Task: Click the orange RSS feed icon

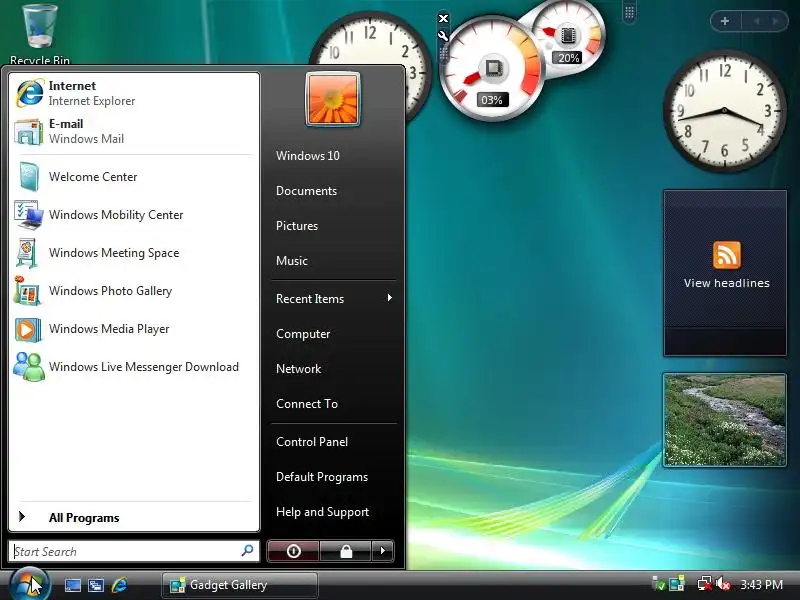Action: click(x=727, y=255)
